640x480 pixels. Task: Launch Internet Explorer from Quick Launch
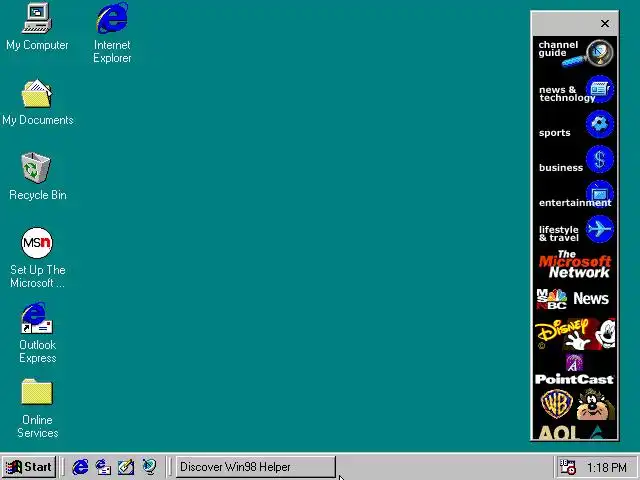[80, 467]
